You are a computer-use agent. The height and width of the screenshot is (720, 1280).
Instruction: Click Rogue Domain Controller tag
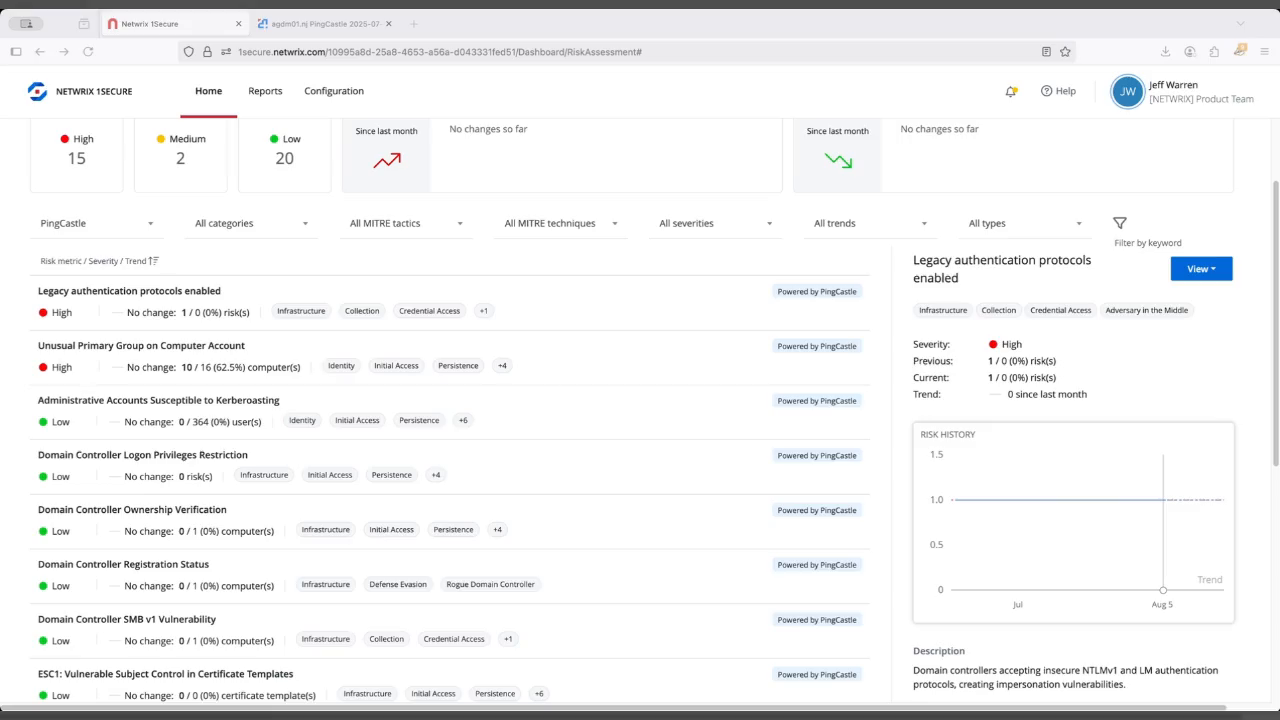pyautogui.click(x=490, y=585)
